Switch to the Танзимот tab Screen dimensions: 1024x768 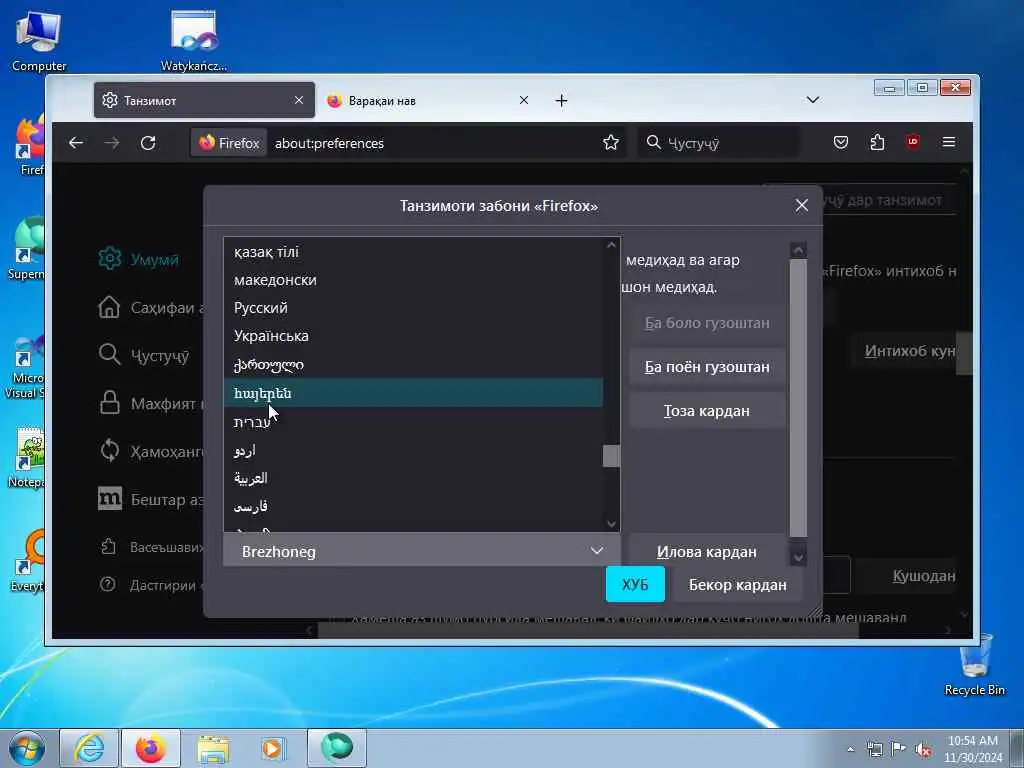pyautogui.click(x=204, y=101)
